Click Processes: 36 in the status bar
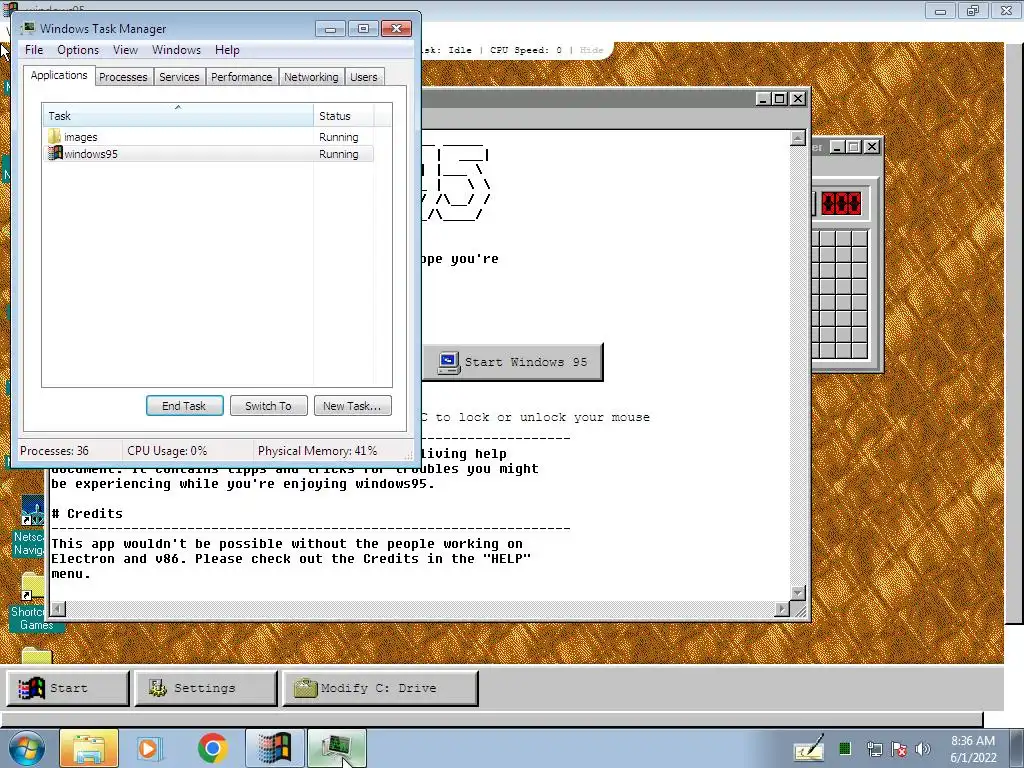 [54, 451]
